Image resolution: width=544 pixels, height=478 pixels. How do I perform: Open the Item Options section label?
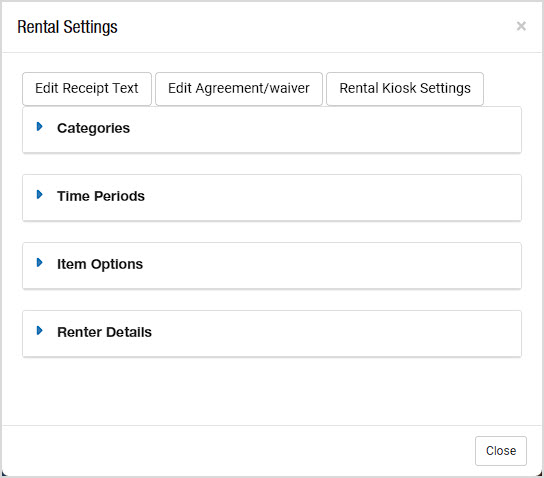[x=100, y=264]
